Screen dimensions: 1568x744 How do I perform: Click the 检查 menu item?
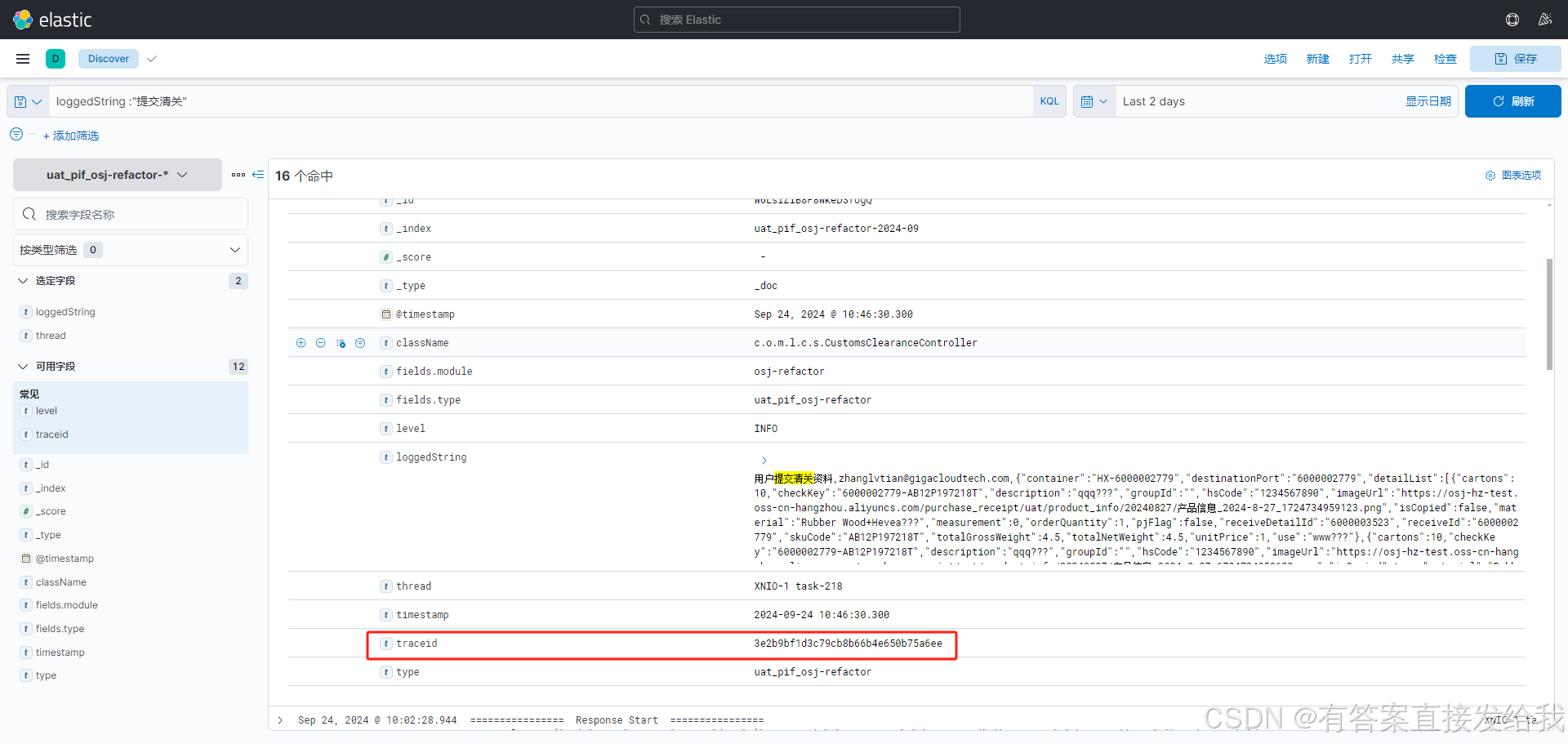pyautogui.click(x=1445, y=58)
